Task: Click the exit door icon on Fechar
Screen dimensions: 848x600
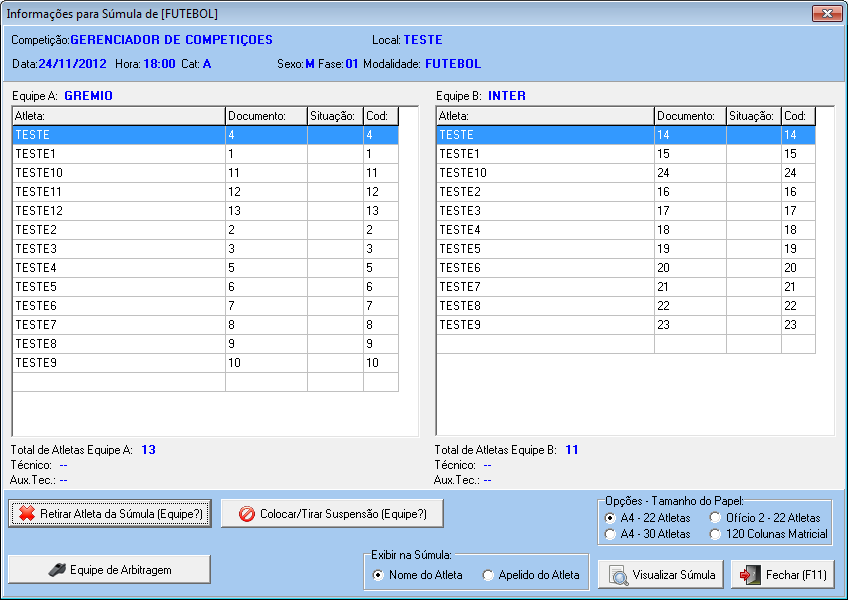Action: pyautogui.click(x=751, y=575)
